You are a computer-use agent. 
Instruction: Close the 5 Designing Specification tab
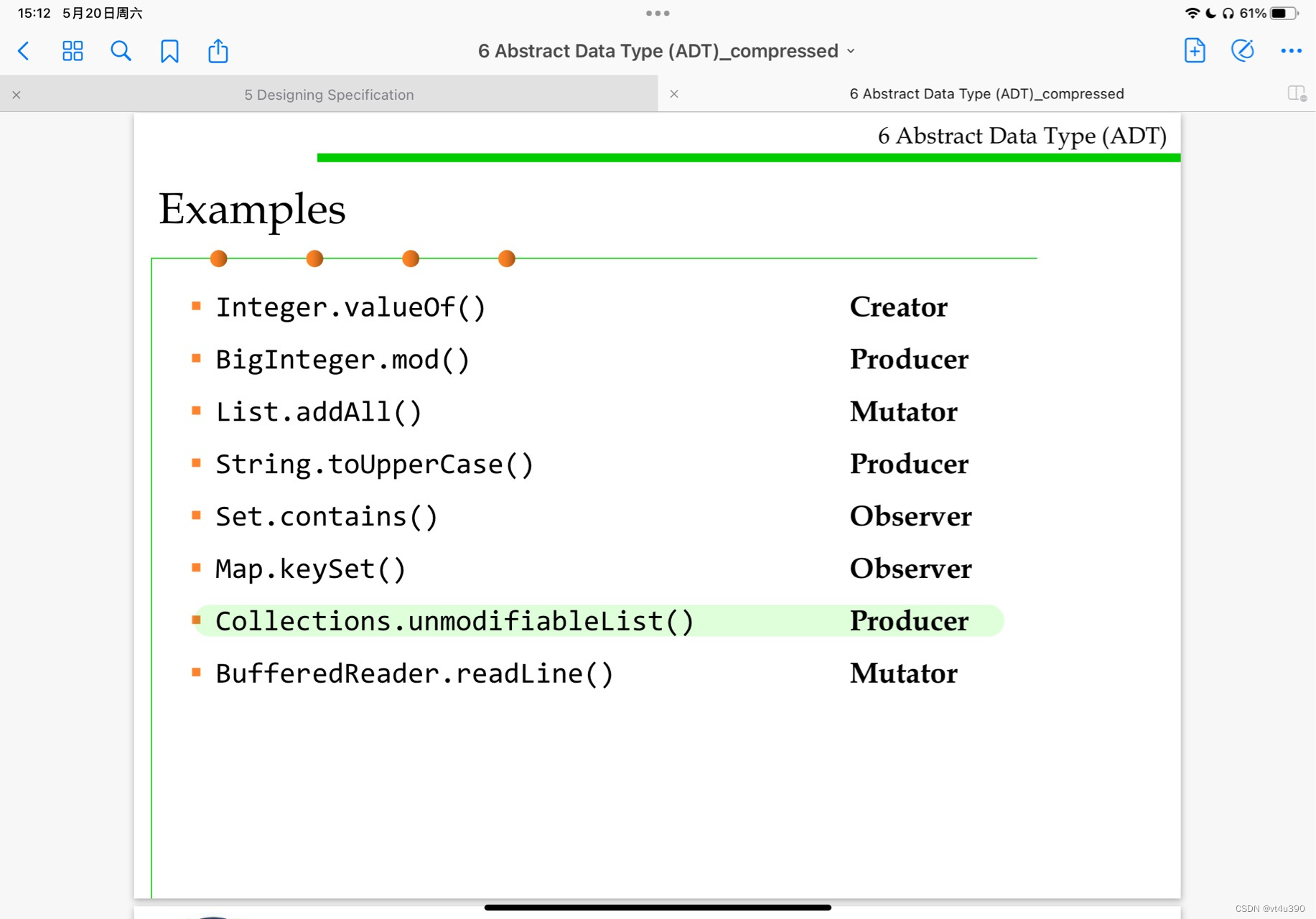point(17,95)
